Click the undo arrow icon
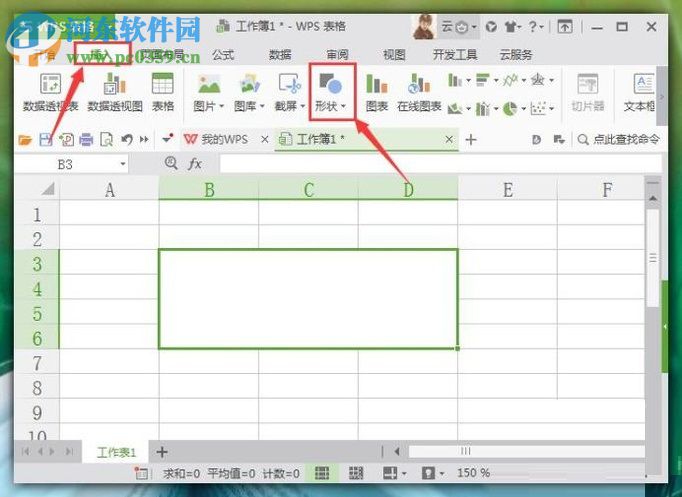682x497 pixels. coord(127,140)
